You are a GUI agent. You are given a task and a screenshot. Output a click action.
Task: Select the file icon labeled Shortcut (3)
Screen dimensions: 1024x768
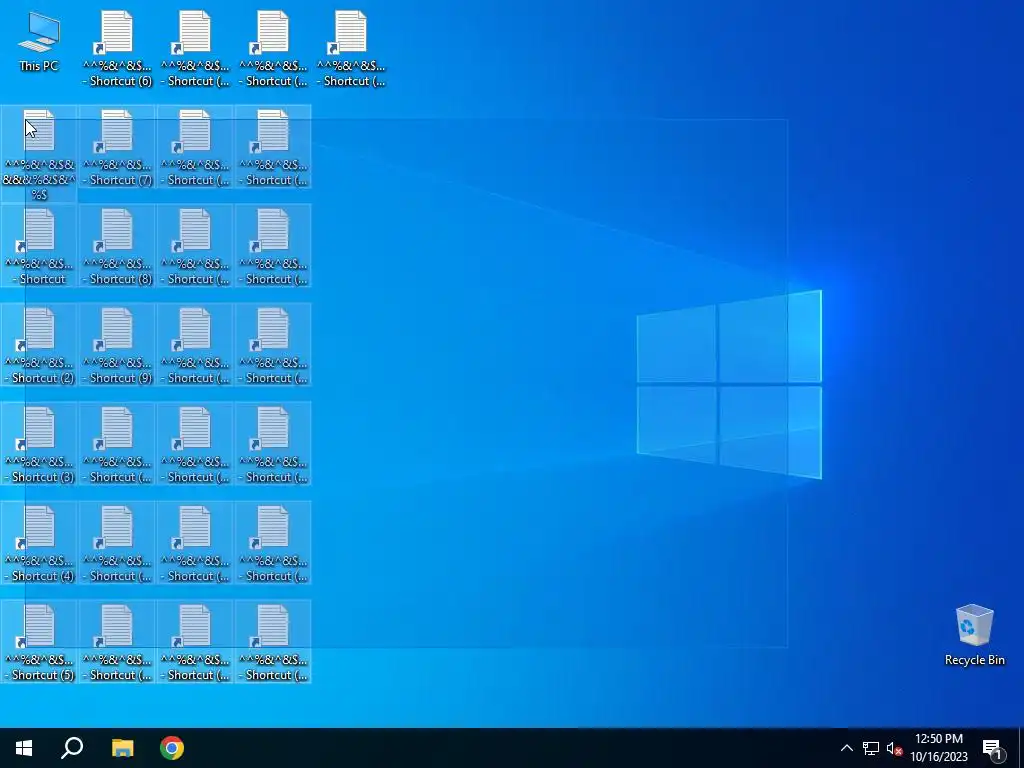[x=39, y=444]
